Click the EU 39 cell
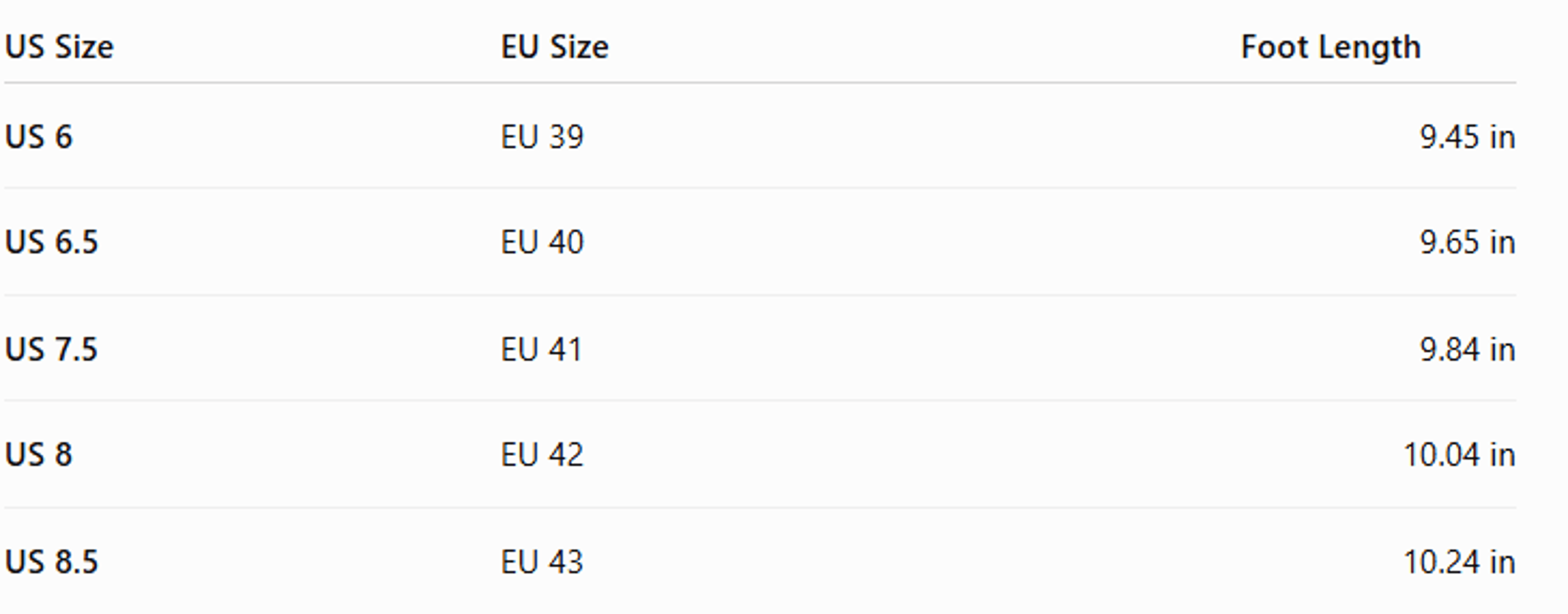 point(542,136)
